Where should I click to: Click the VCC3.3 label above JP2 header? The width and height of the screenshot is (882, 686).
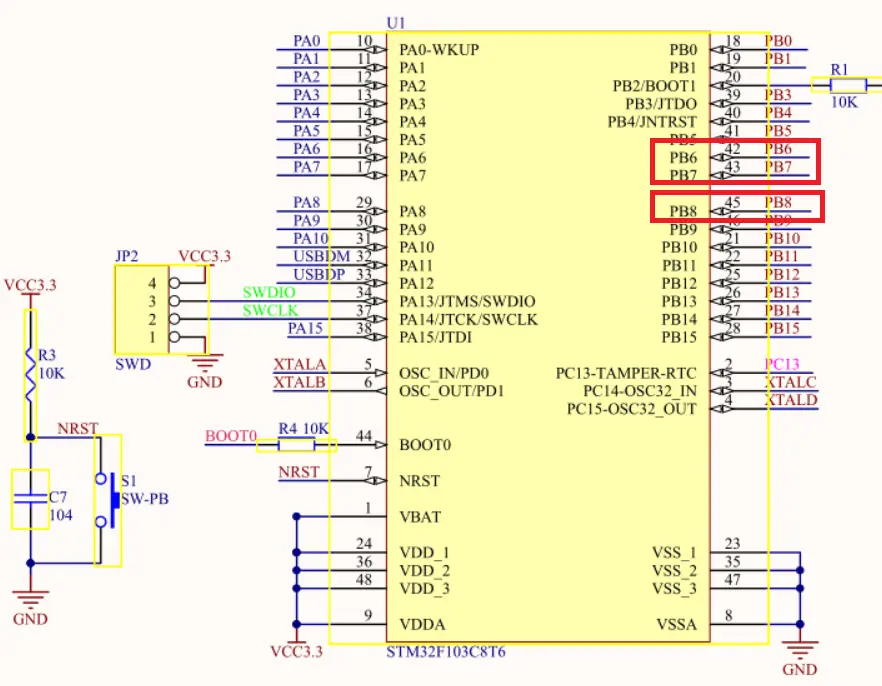(205, 256)
